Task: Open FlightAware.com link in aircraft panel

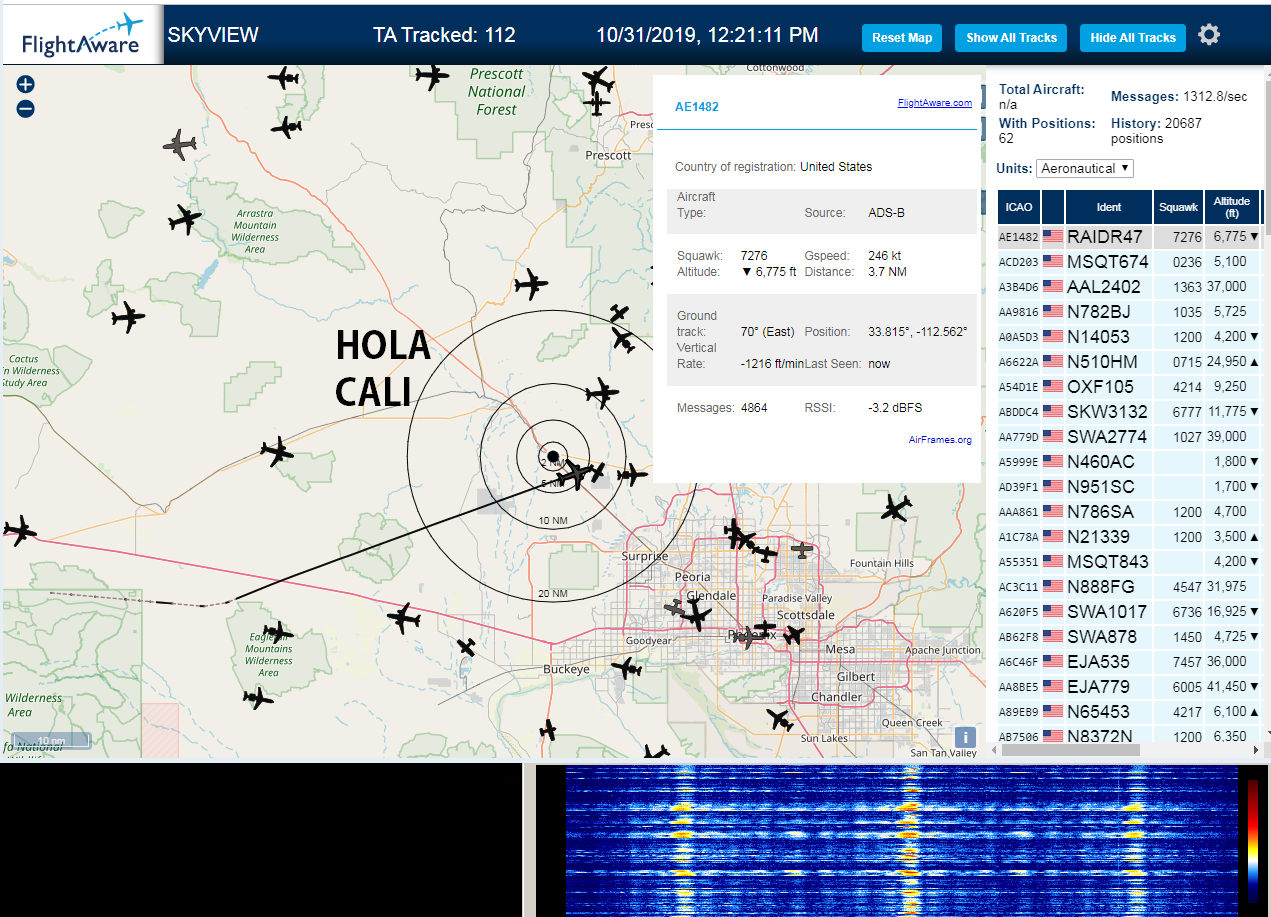Action: coord(935,103)
